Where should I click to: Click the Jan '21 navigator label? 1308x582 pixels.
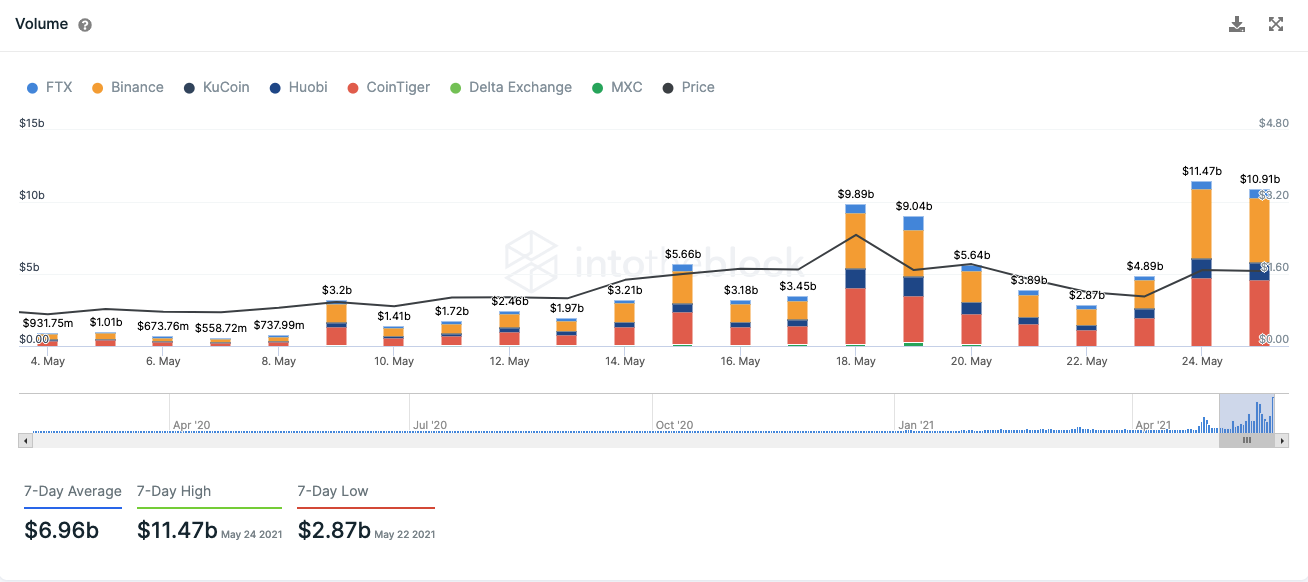pyautogui.click(x=915, y=425)
